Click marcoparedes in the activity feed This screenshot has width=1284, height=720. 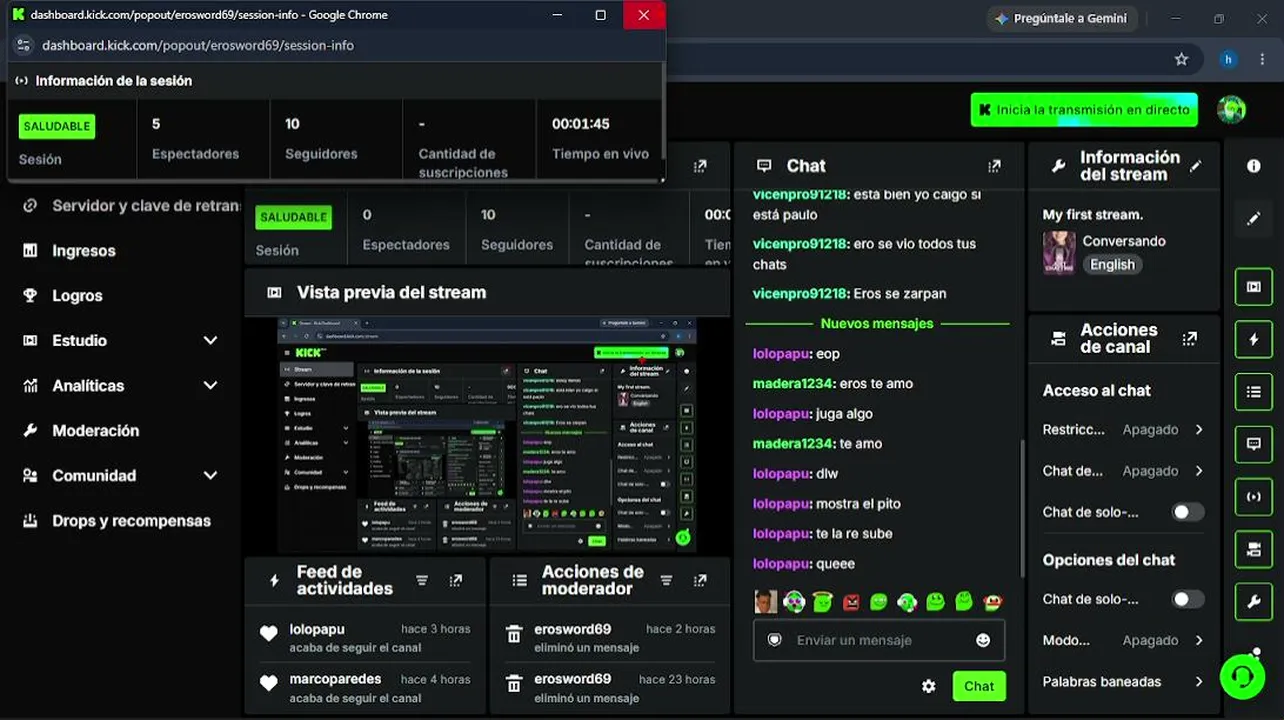click(335, 679)
